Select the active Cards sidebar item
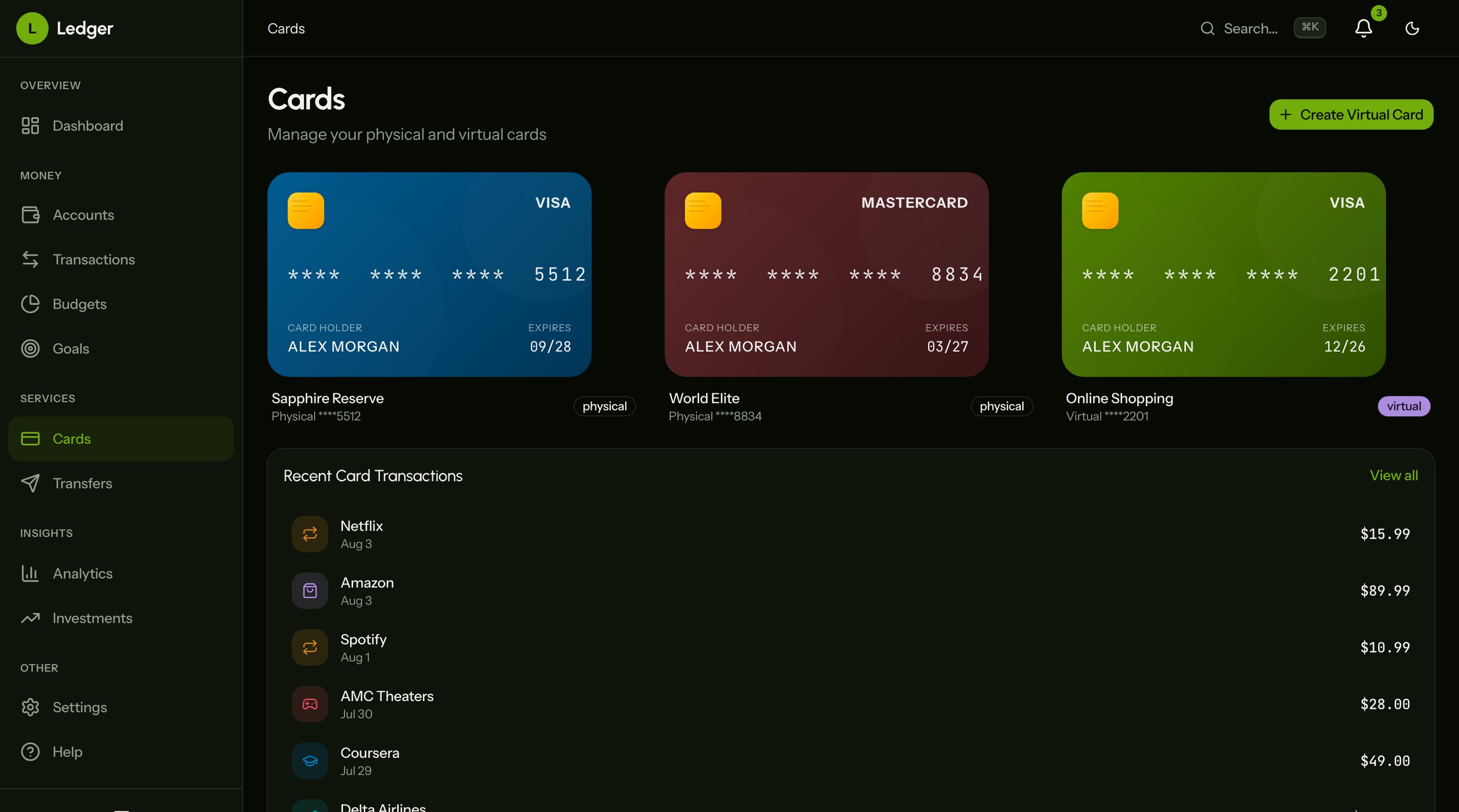 121,439
